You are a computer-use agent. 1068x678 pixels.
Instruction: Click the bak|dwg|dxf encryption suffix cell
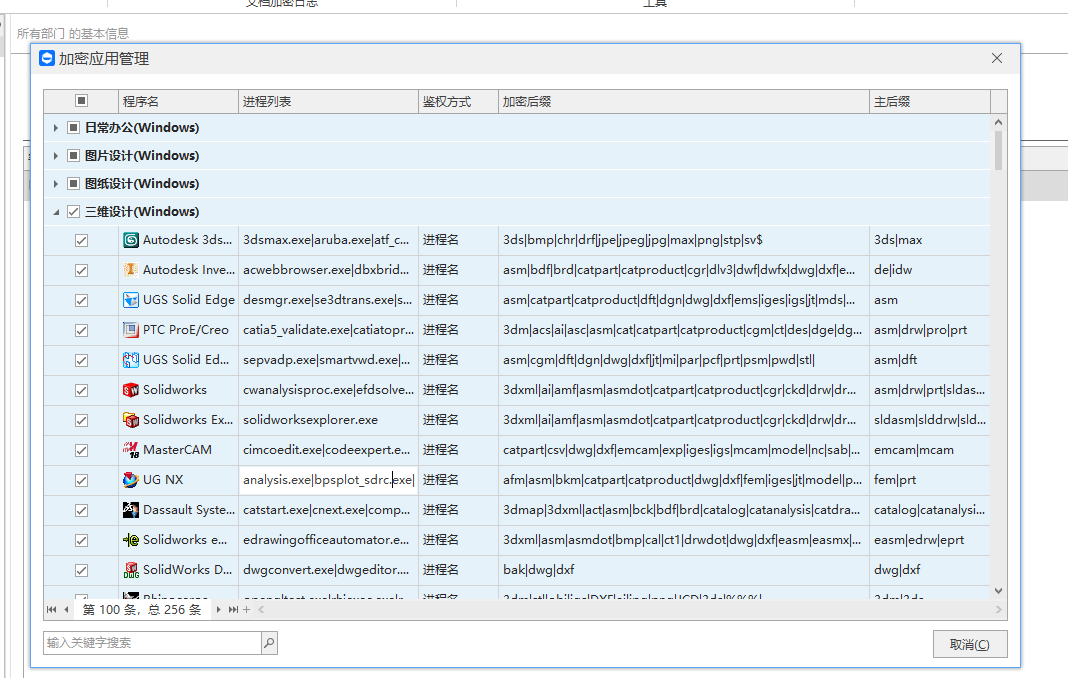684,570
